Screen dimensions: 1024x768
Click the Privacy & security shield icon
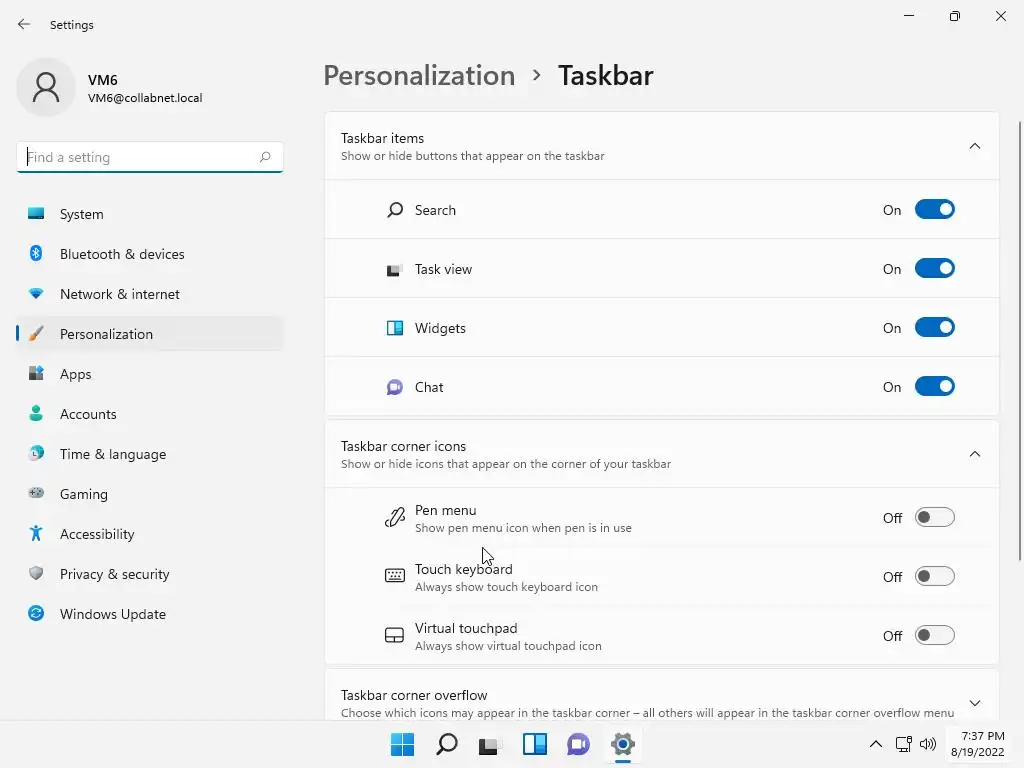[36, 573]
